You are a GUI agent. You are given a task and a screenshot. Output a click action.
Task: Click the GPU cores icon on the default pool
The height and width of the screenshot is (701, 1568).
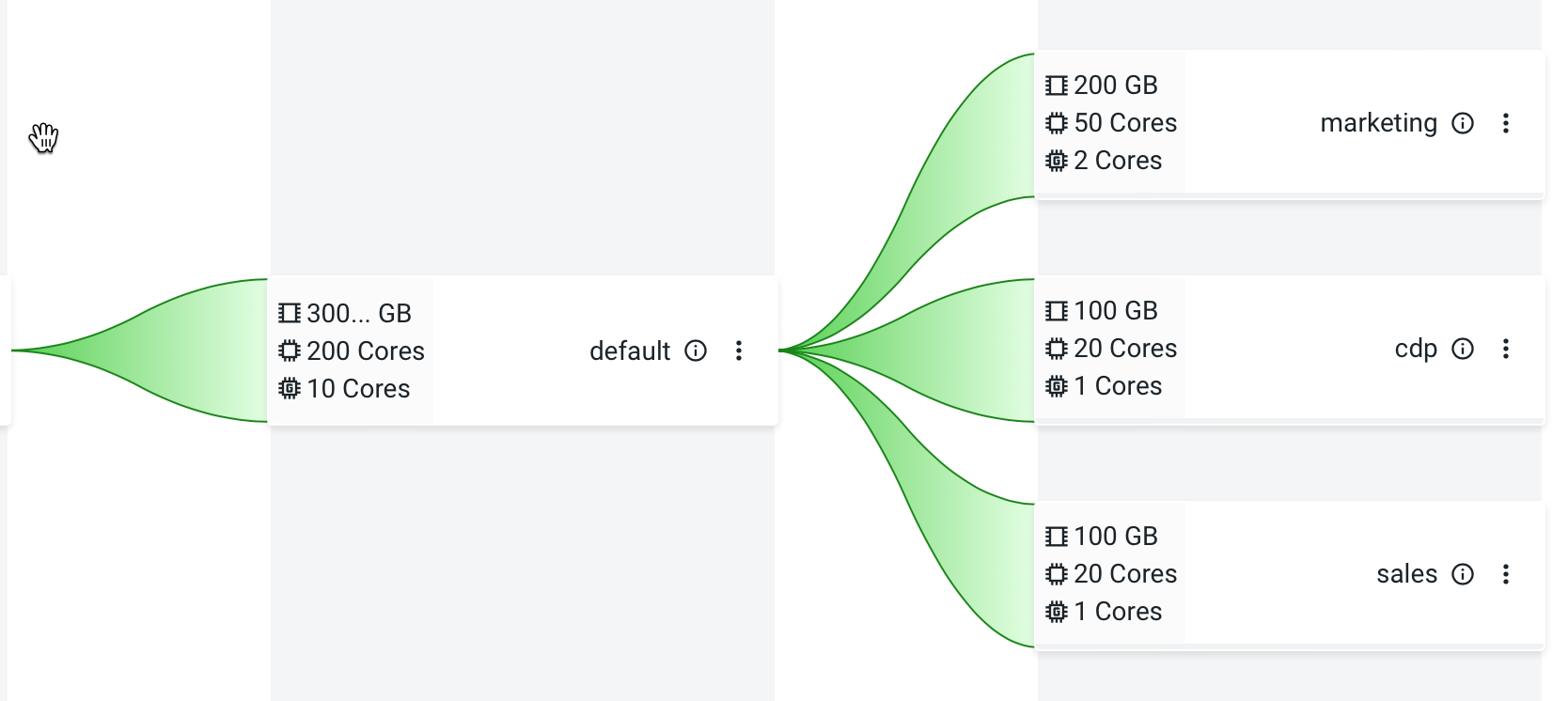(x=288, y=388)
